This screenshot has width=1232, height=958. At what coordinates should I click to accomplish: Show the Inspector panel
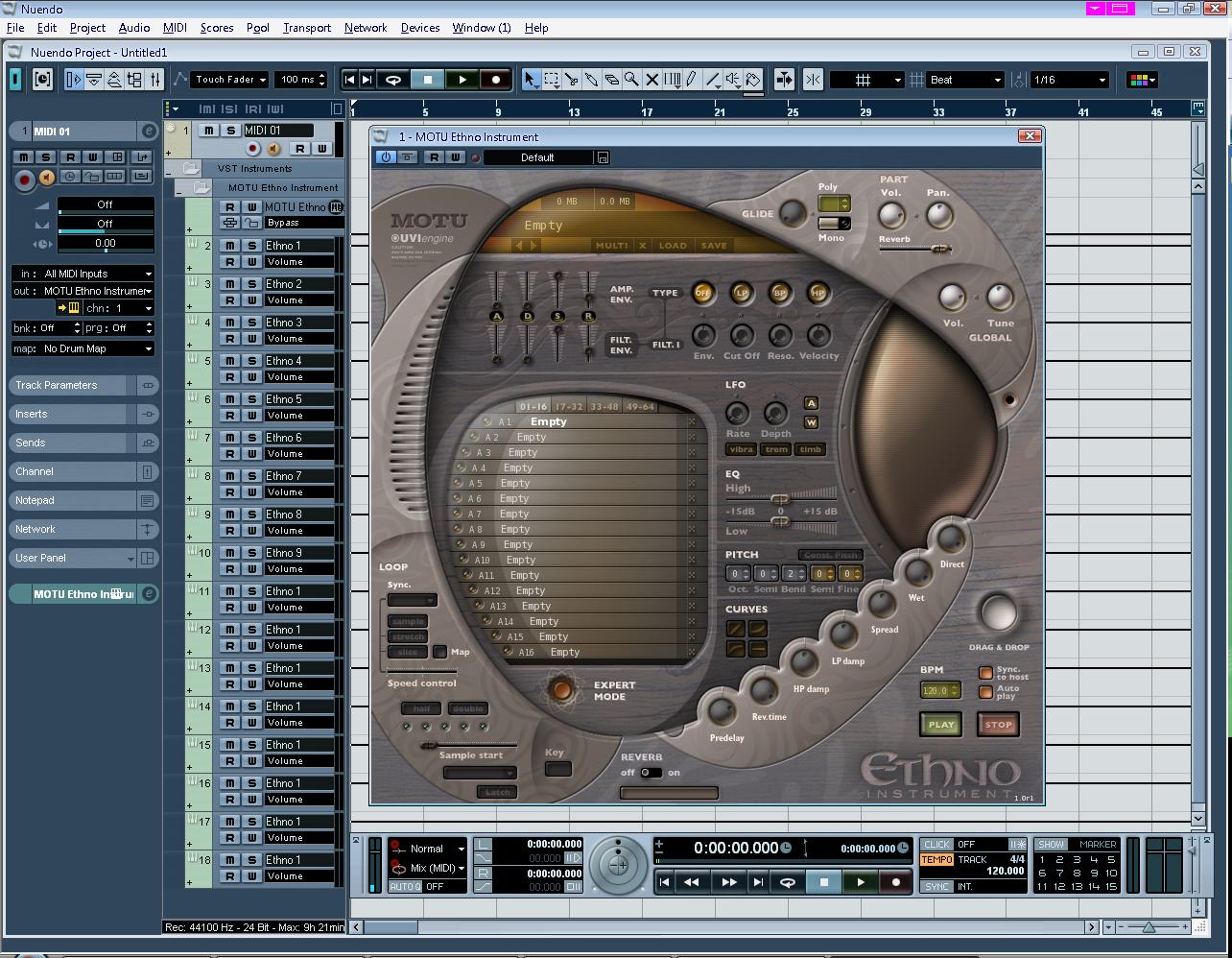[x=73, y=80]
